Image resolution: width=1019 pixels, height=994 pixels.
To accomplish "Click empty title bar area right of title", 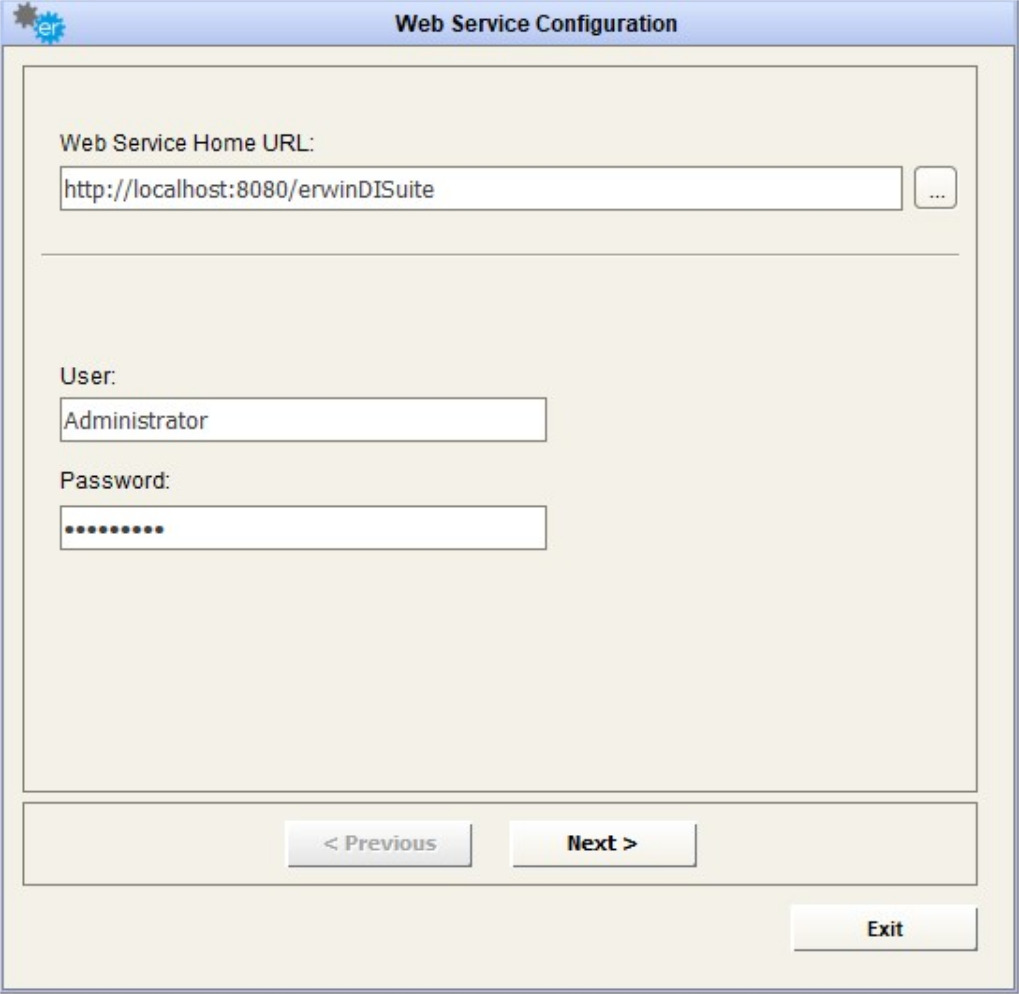I will [850, 23].
